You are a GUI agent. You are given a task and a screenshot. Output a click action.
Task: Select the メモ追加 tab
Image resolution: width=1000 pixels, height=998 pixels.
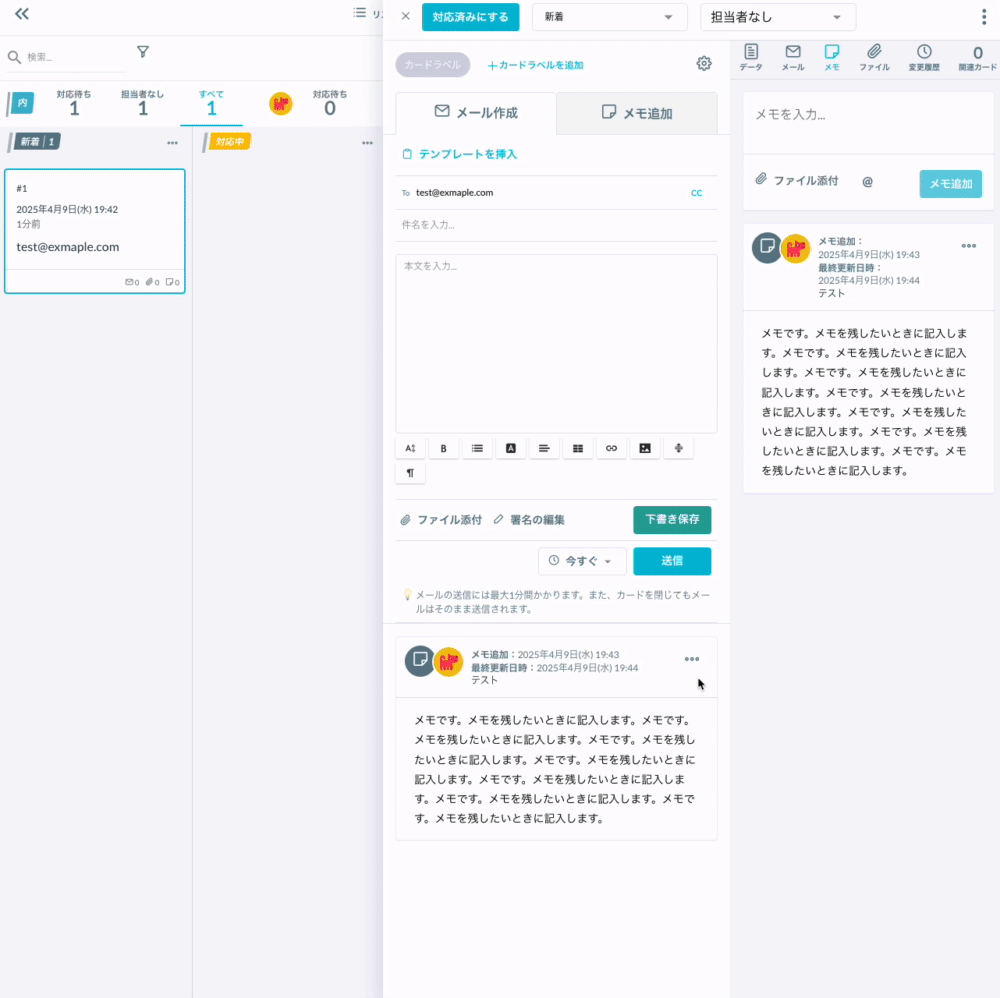point(636,113)
